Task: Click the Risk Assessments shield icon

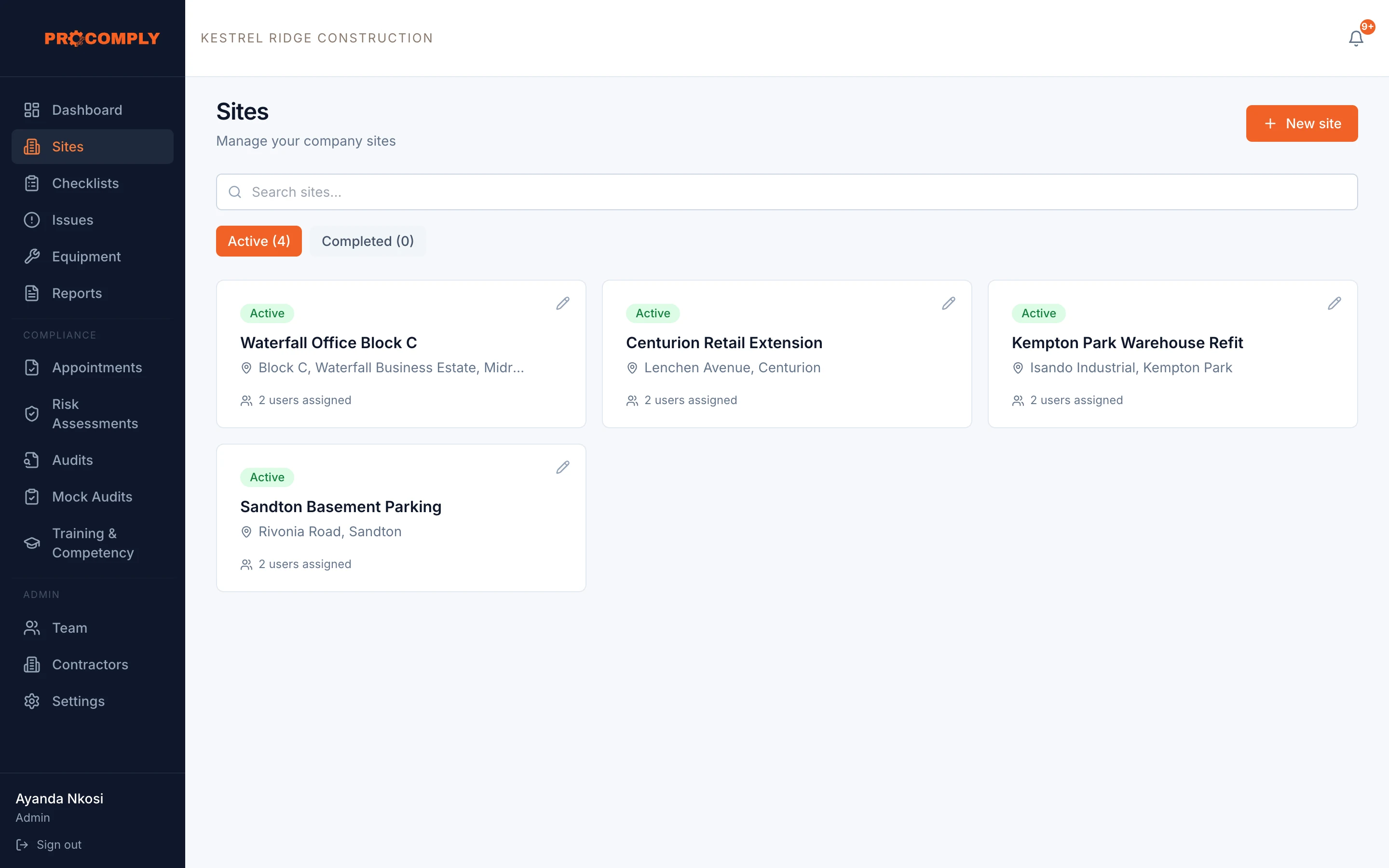Action: point(31,414)
